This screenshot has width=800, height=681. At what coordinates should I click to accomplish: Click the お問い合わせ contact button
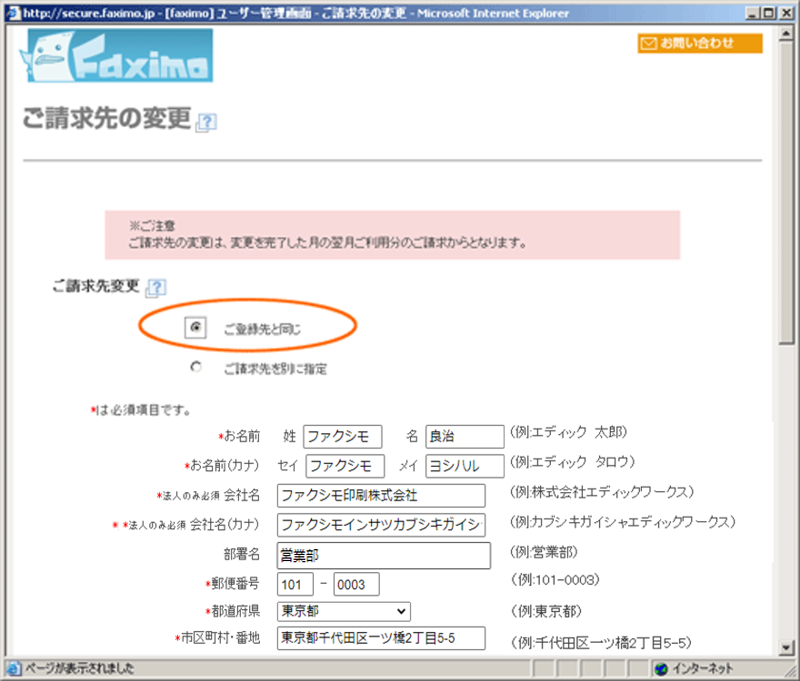(699, 44)
